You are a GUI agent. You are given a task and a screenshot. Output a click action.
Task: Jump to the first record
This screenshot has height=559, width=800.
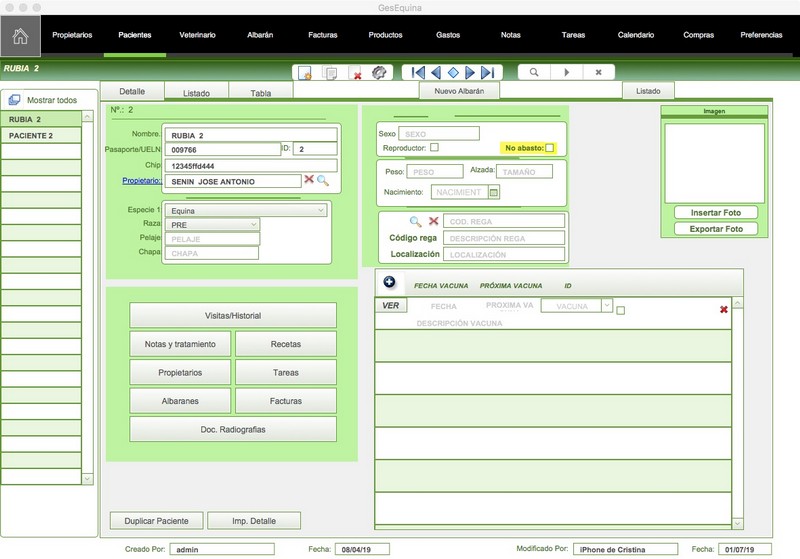click(417, 73)
